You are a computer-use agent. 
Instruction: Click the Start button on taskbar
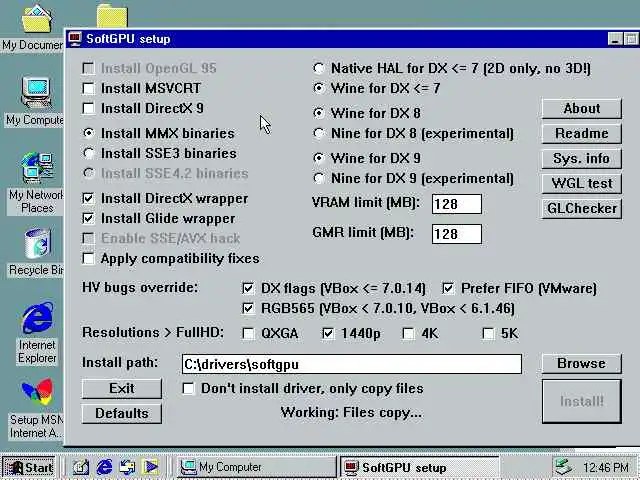click(x=29, y=467)
